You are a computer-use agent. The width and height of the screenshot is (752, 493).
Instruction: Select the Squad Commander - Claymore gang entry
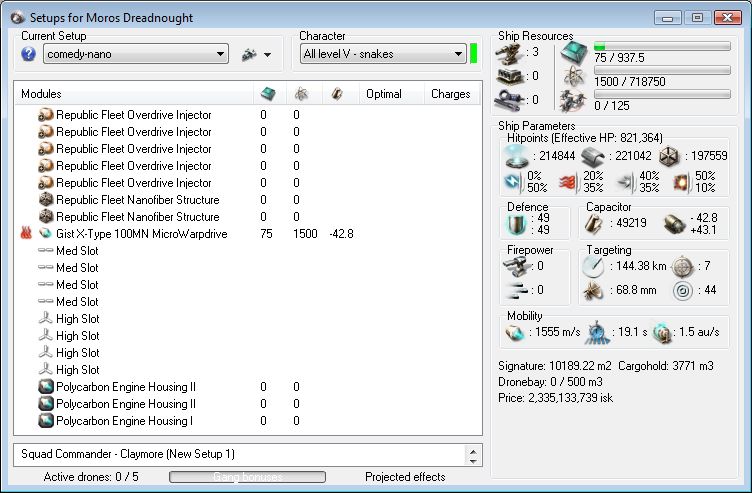[x=128, y=454]
